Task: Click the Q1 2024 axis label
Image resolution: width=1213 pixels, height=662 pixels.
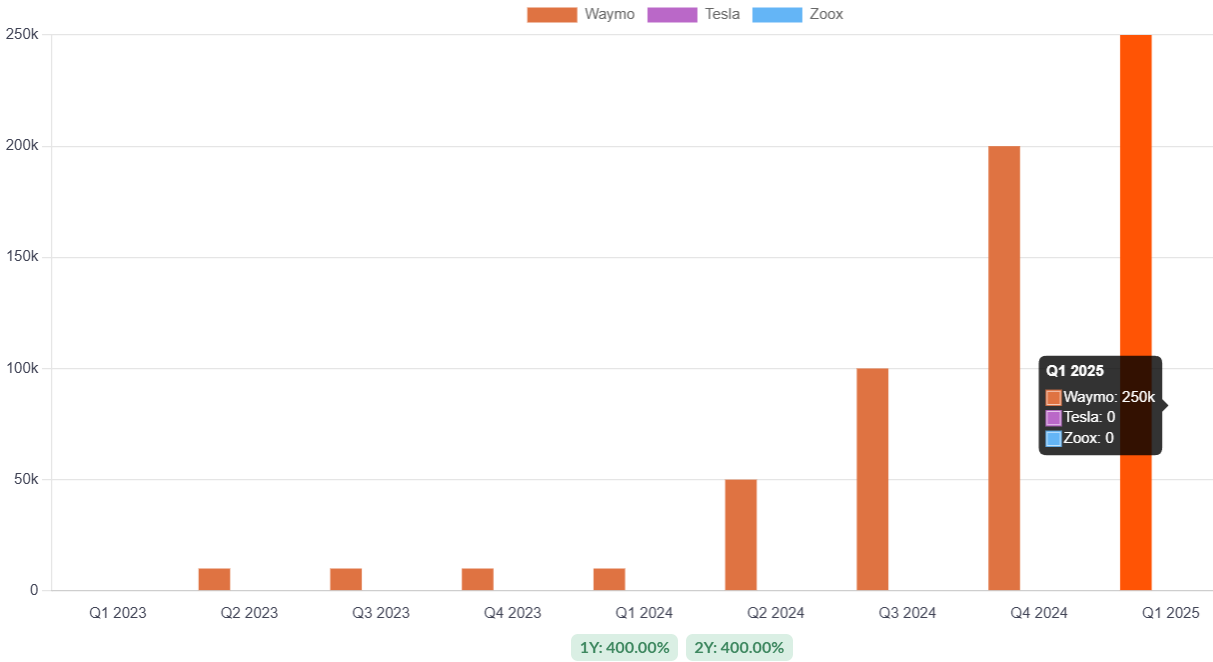Action: pos(644,613)
